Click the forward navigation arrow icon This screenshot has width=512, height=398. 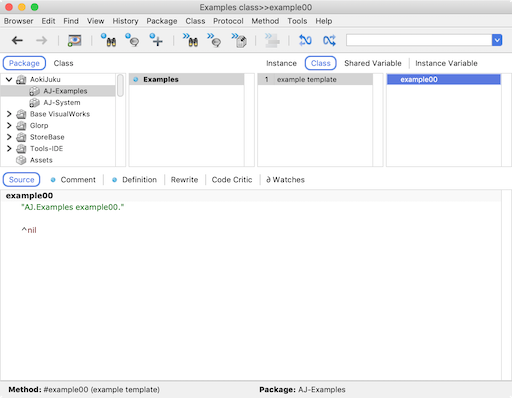tap(42, 41)
